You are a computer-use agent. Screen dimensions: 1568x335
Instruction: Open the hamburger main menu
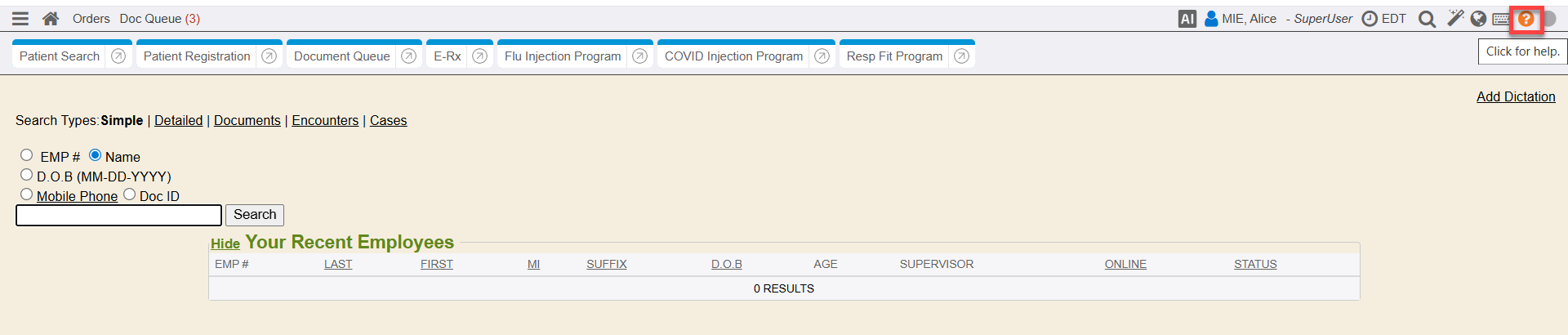tap(20, 19)
